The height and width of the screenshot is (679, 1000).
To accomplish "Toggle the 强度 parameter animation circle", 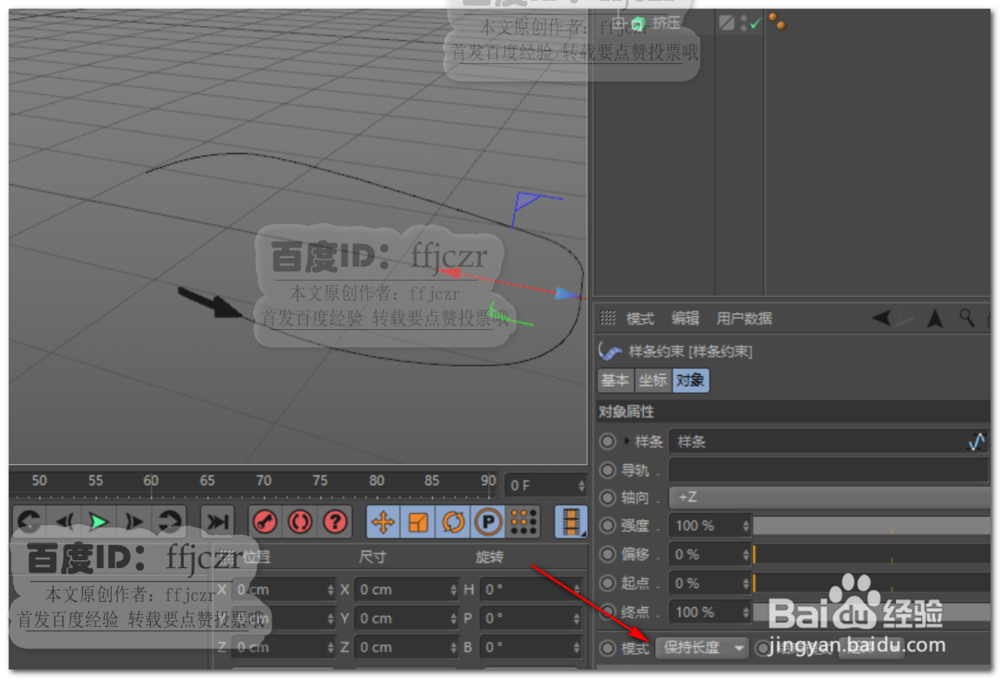I will pyautogui.click(x=608, y=525).
